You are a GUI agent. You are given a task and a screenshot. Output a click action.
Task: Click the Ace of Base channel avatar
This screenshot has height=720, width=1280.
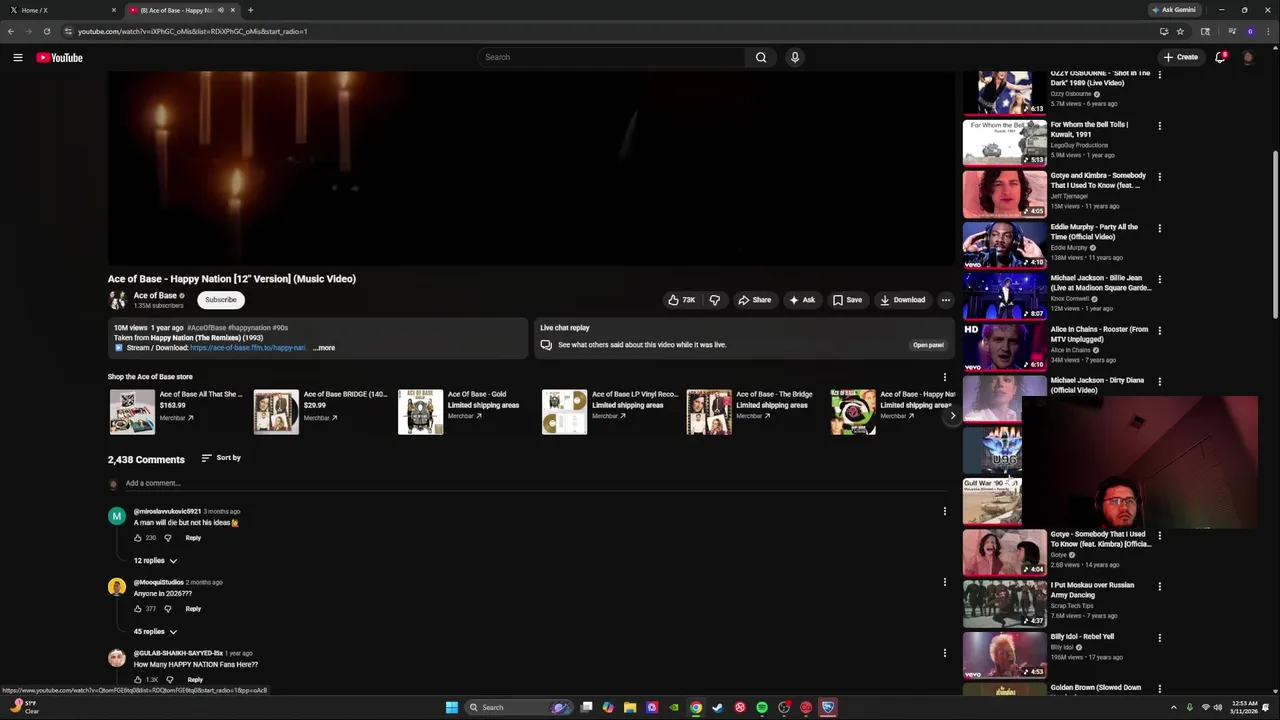coord(118,300)
